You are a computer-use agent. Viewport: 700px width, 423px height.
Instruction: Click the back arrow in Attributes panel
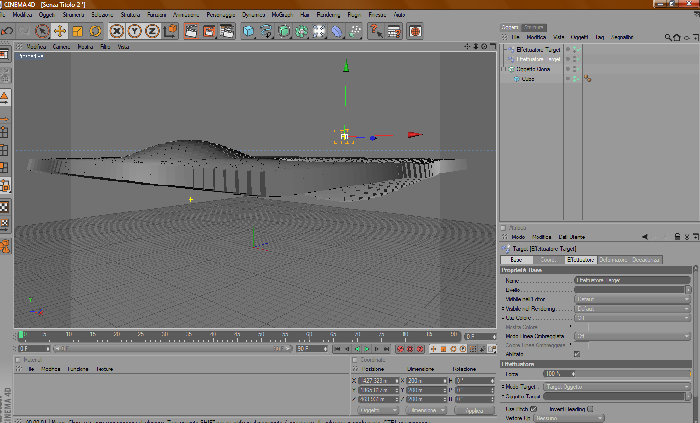coord(645,237)
